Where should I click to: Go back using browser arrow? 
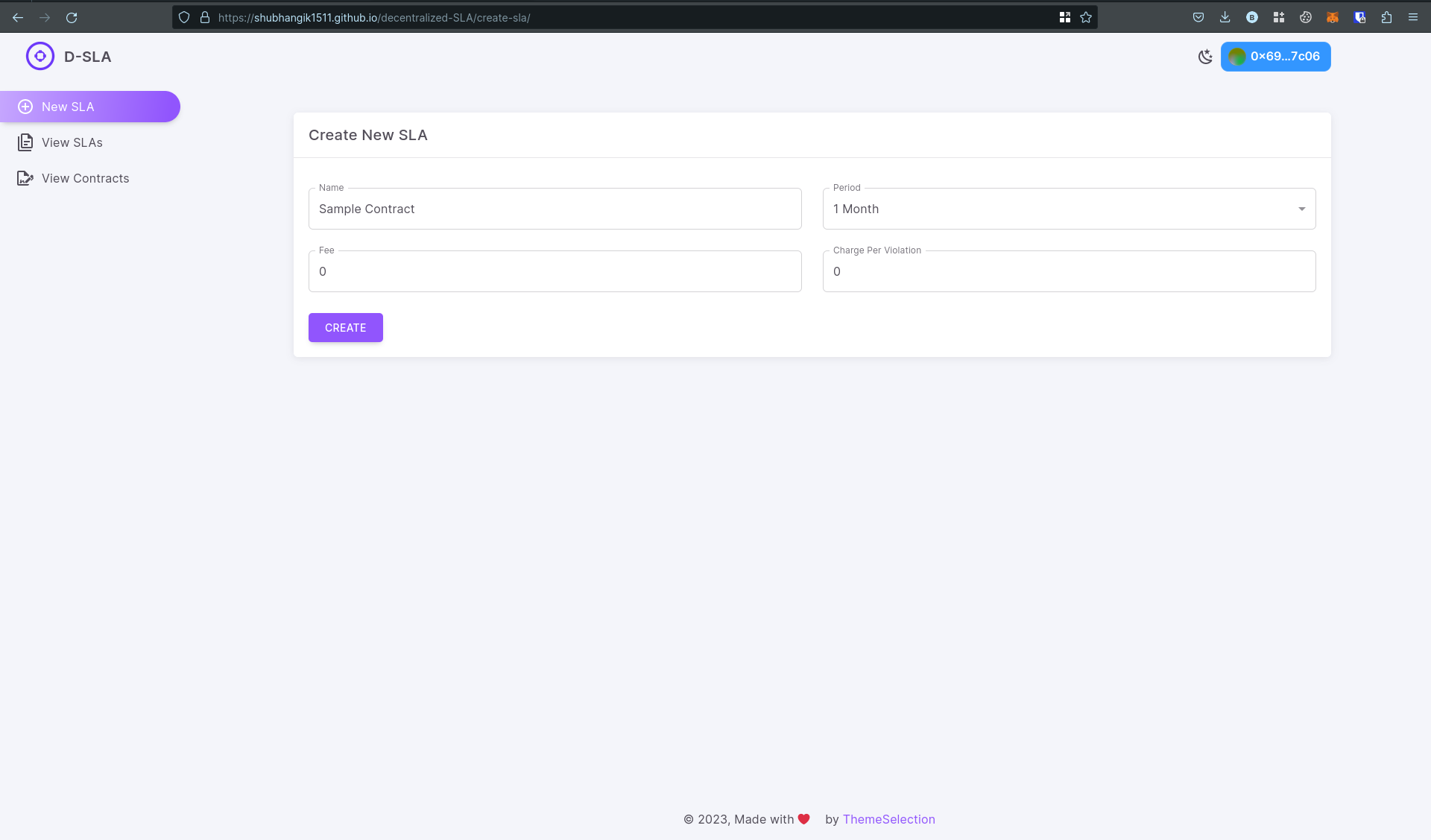tap(18, 17)
